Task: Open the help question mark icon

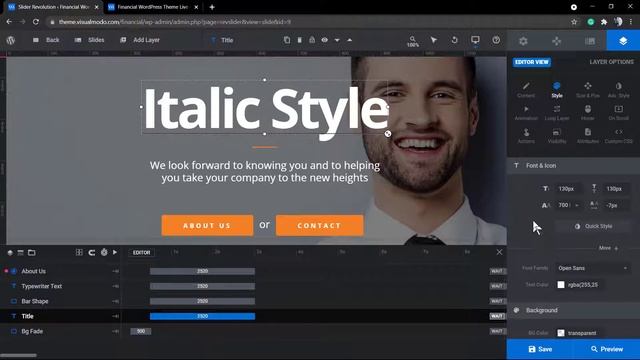Action: click(x=496, y=40)
